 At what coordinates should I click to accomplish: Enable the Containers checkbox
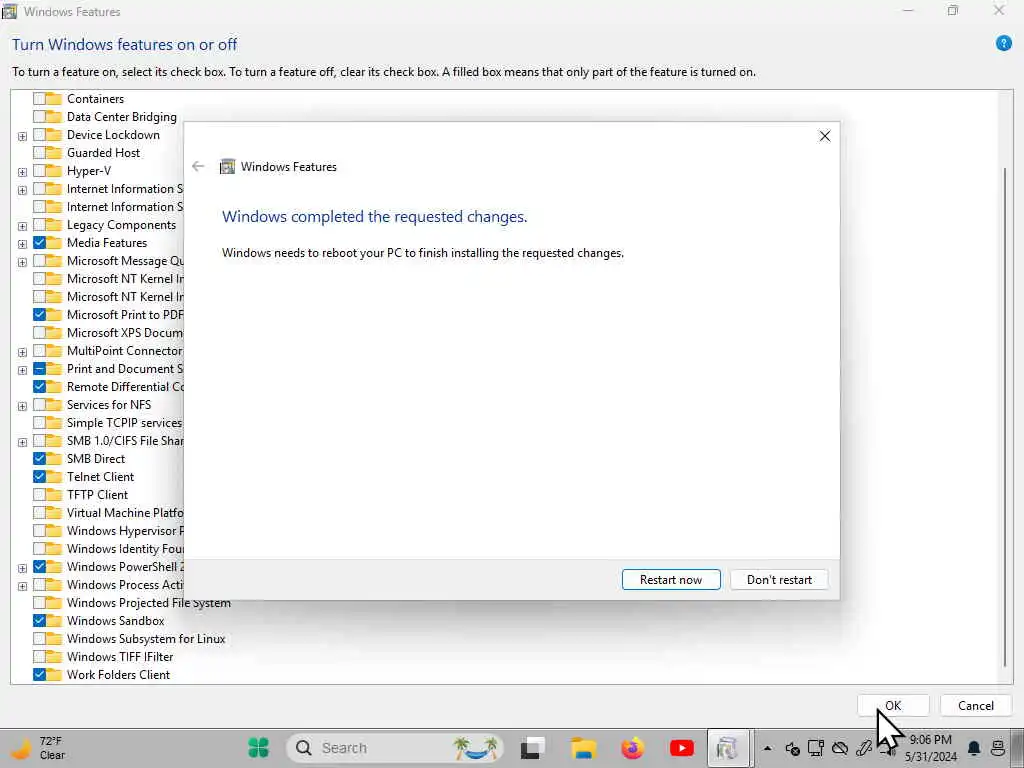[39, 99]
